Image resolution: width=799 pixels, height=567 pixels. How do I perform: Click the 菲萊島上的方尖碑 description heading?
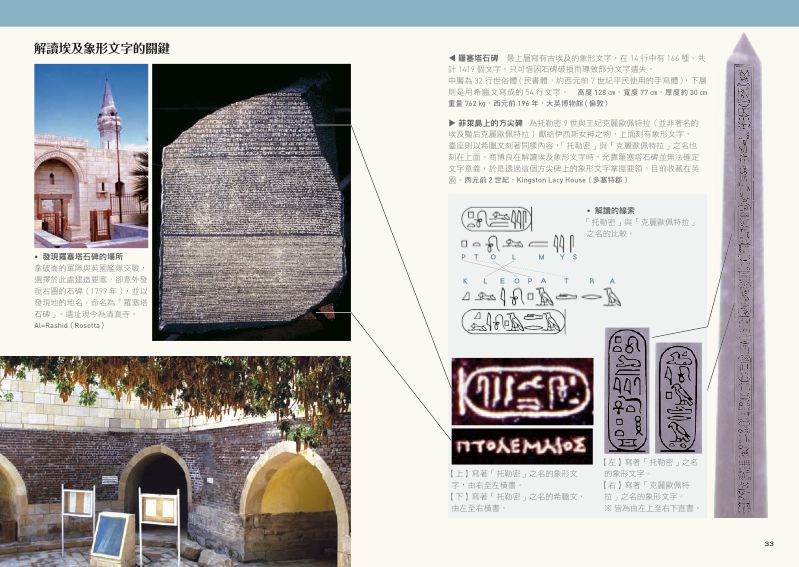point(490,123)
